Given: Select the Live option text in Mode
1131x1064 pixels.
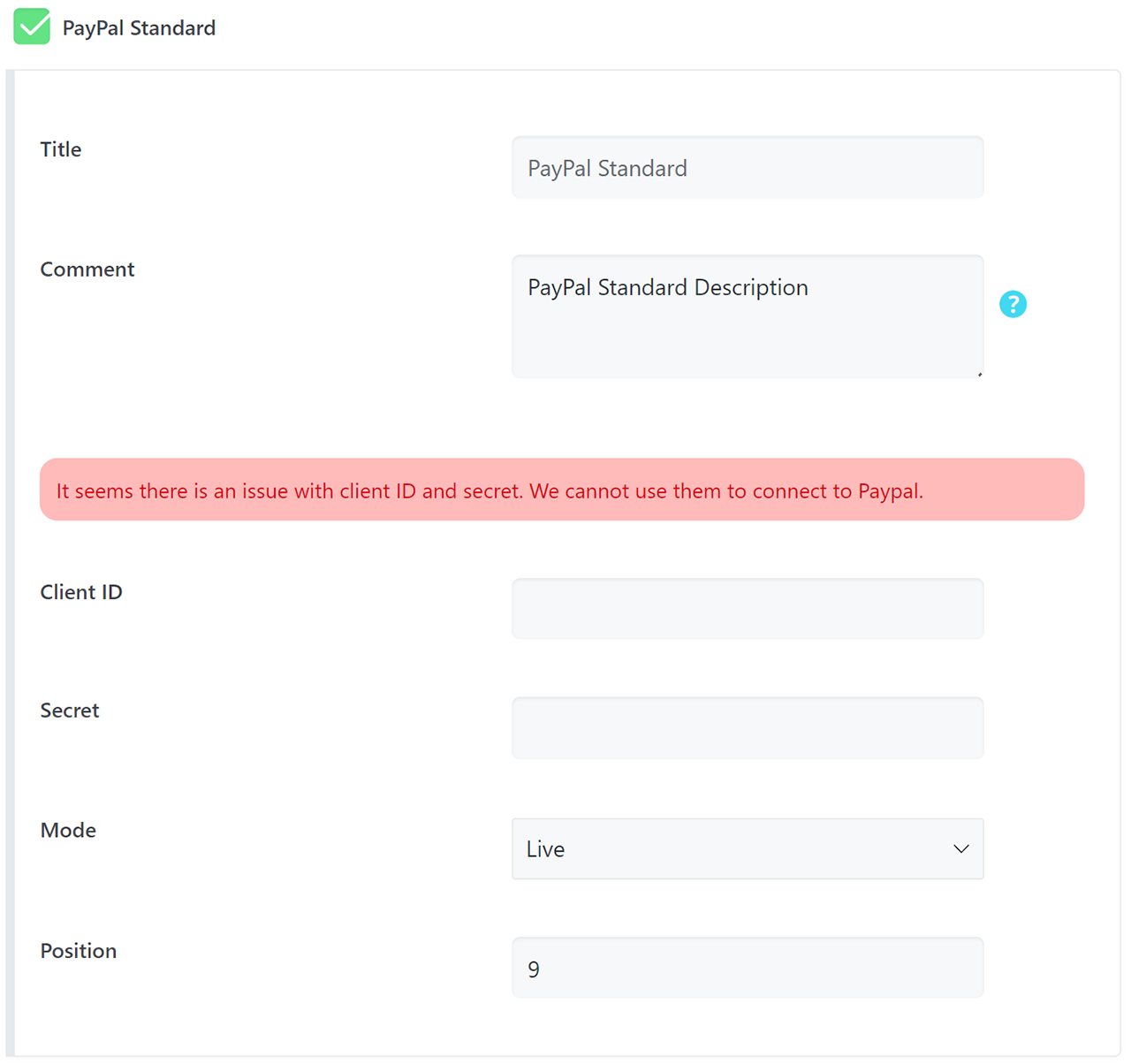Looking at the screenshot, I should tap(545, 849).
